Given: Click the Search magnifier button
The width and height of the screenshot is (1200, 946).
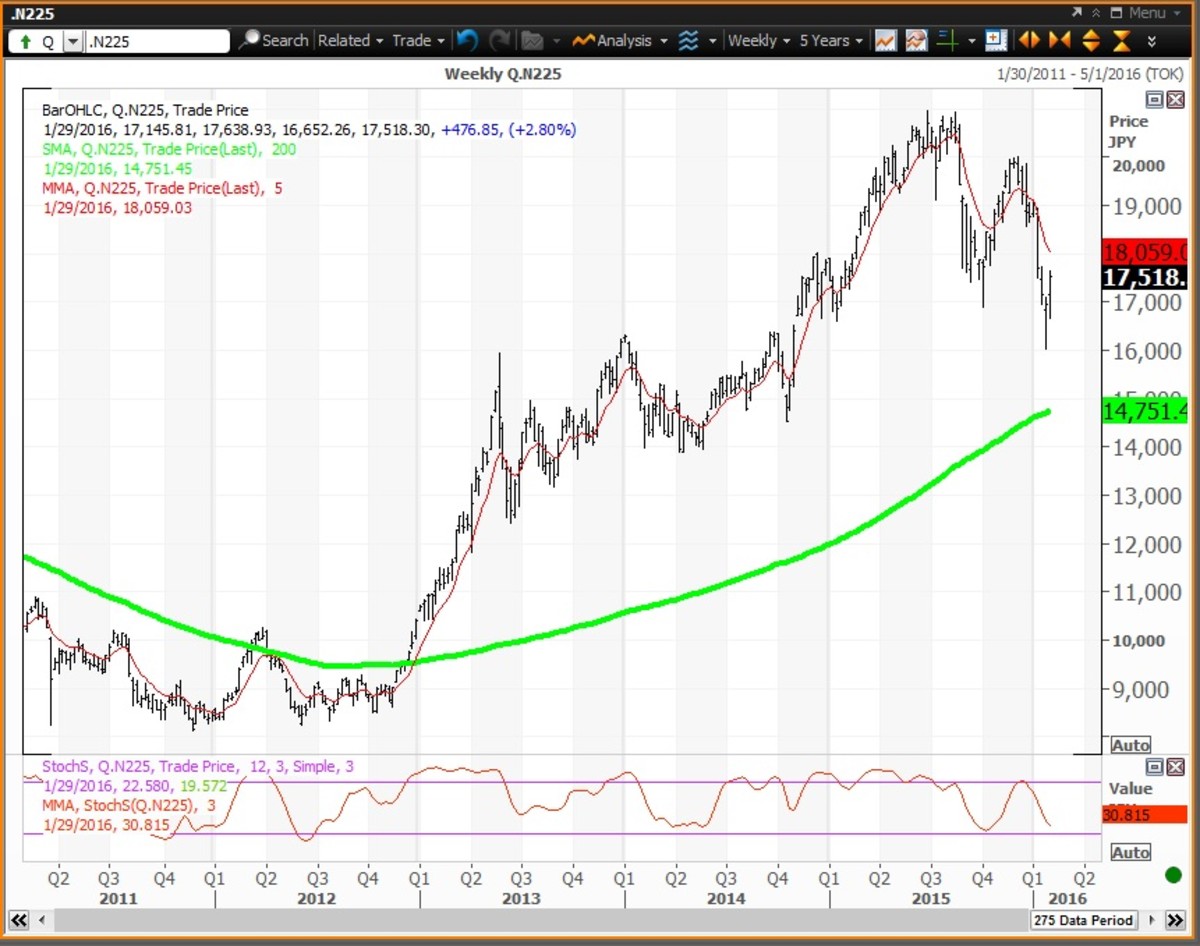Looking at the screenshot, I should click(273, 41).
